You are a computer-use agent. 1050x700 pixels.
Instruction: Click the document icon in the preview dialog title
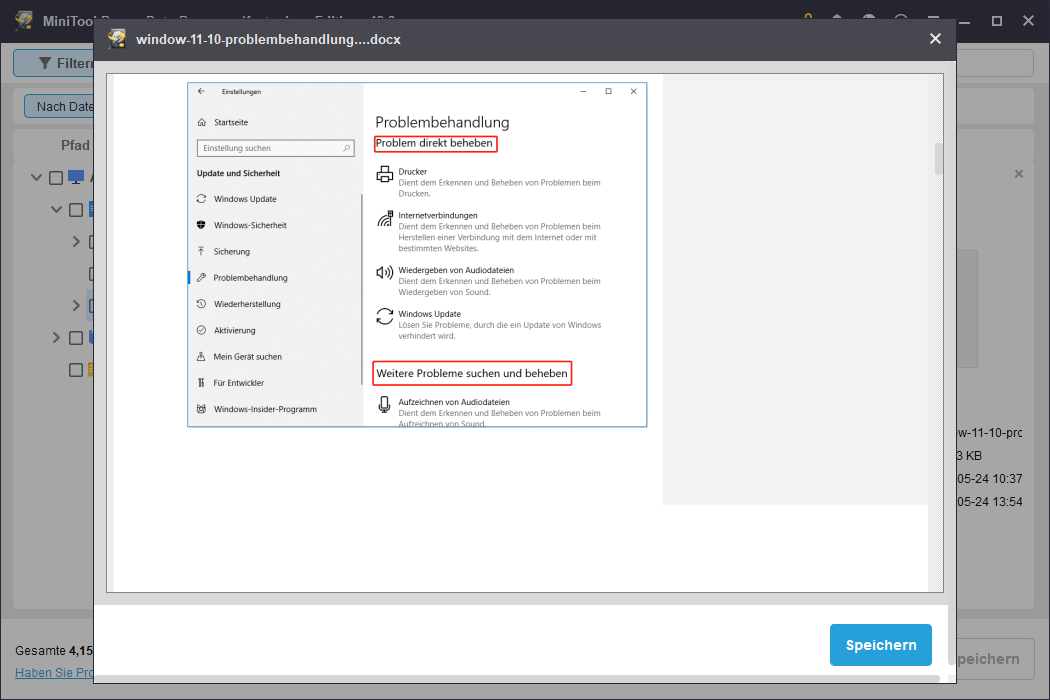(116, 39)
